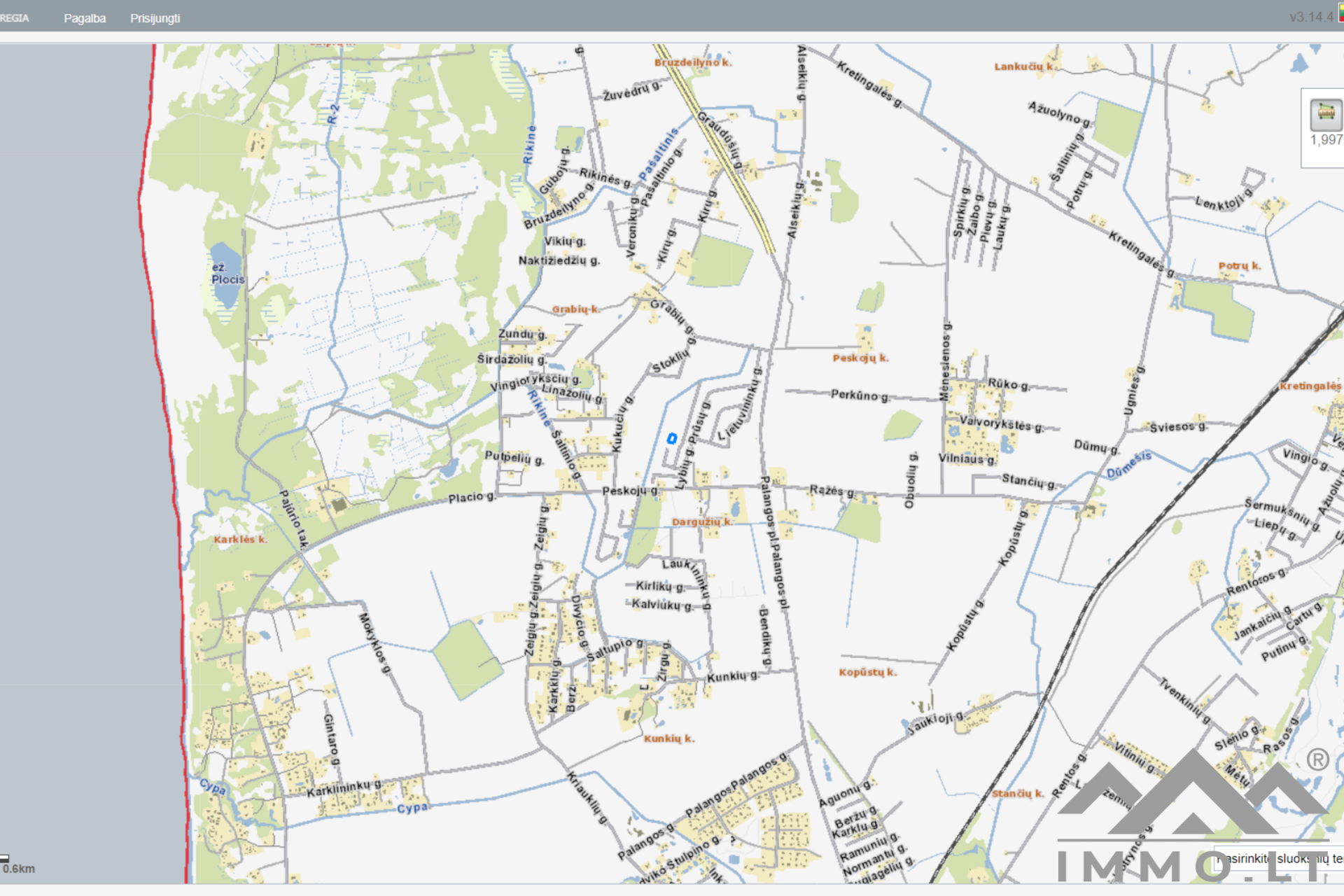Click the 1,997 measurement value
Viewport: 1344px width, 896px height.
pyautogui.click(x=1326, y=140)
